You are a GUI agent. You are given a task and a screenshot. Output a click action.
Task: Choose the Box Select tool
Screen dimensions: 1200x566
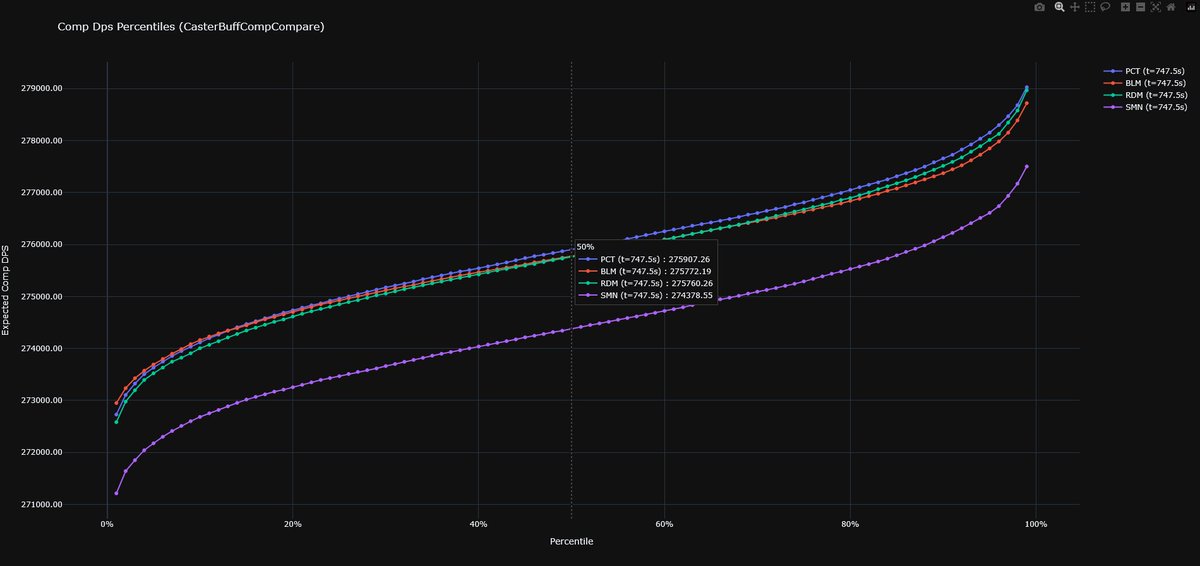coord(1090,7)
